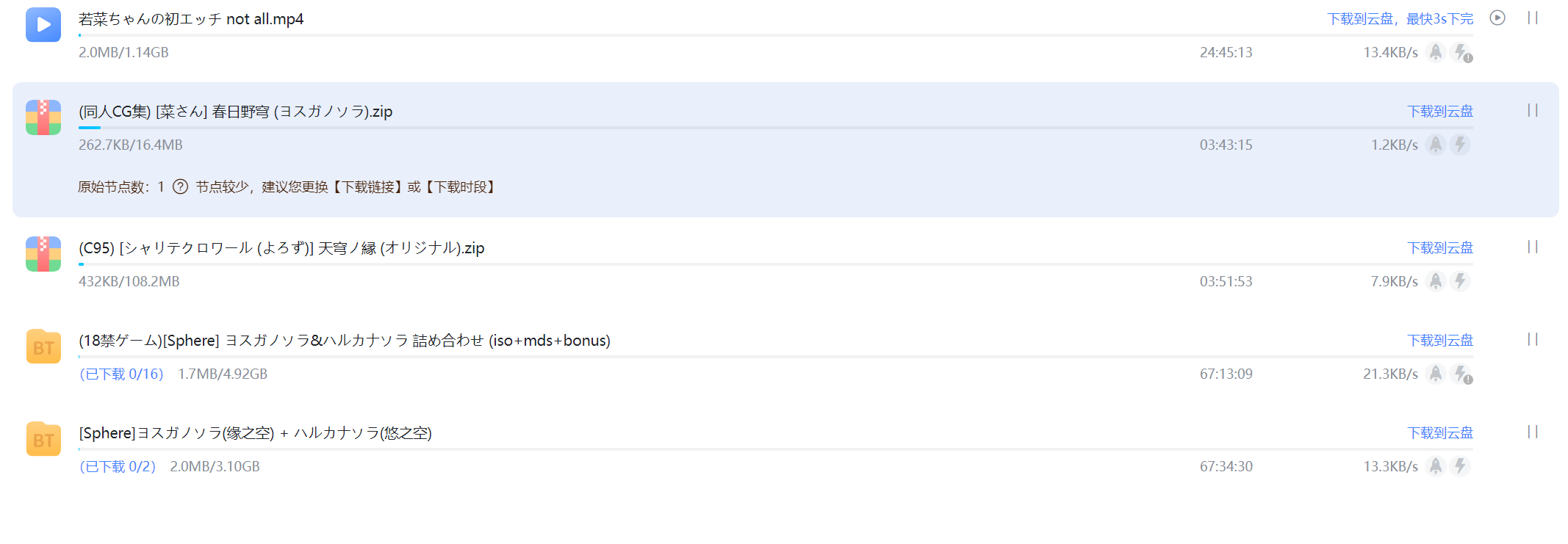Select the C95 天穹ノ縁 zip file name
The height and width of the screenshot is (544, 1568).
(x=281, y=248)
